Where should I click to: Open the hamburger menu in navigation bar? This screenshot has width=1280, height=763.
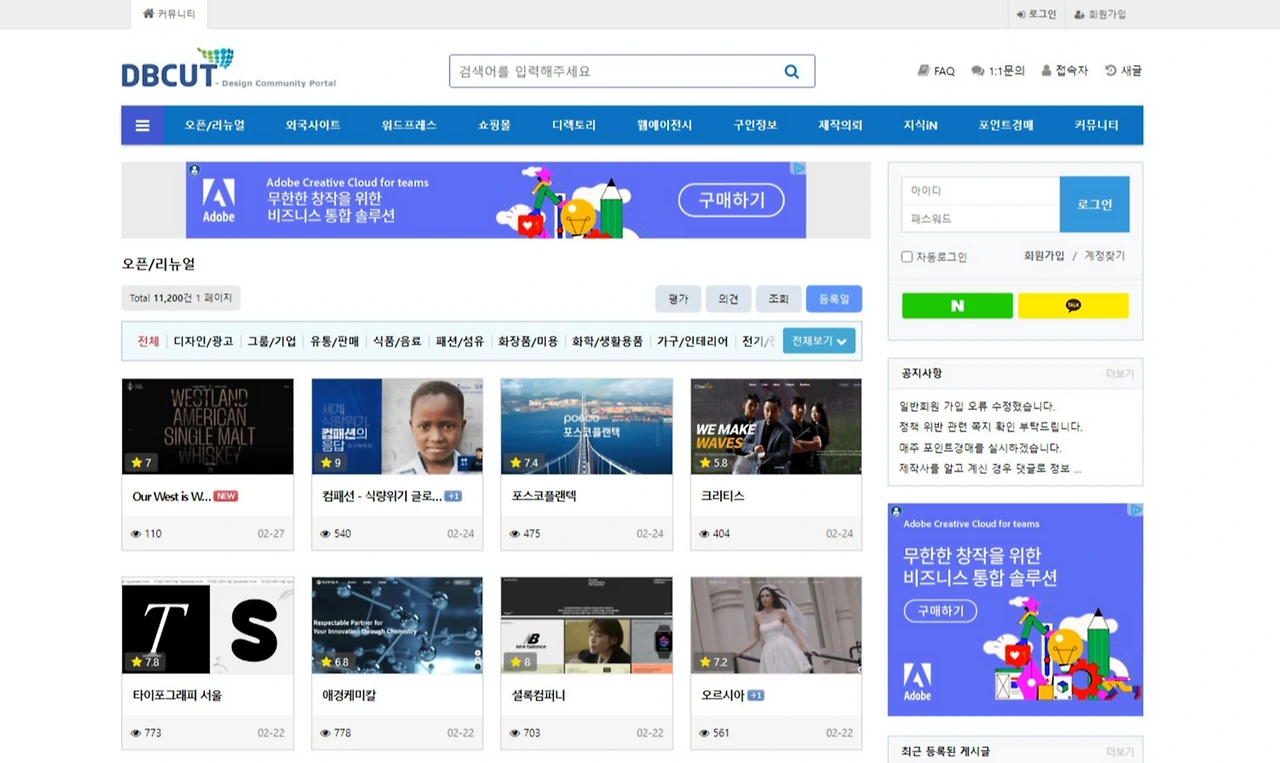(142, 126)
